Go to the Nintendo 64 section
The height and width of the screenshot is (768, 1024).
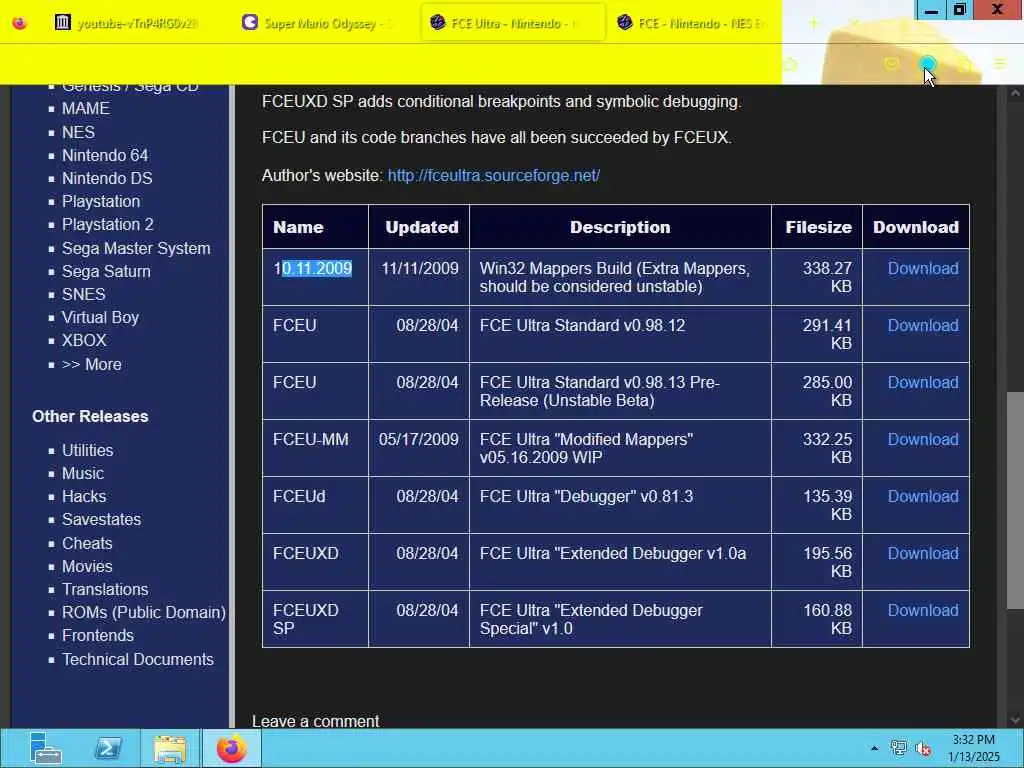click(105, 155)
